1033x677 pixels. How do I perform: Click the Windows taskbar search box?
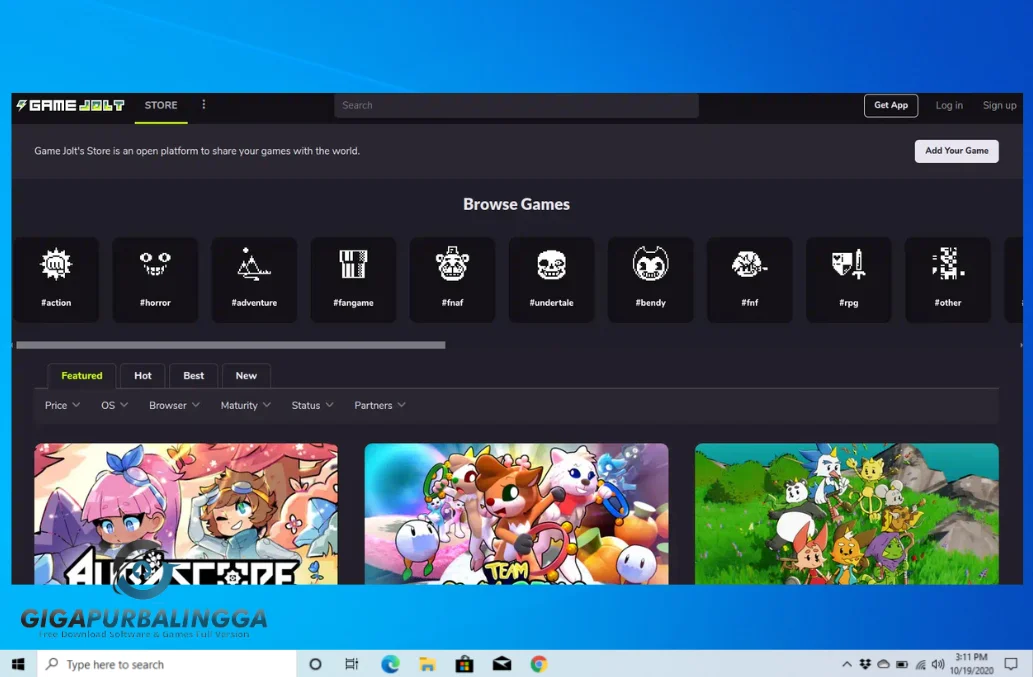pyautogui.click(x=167, y=664)
